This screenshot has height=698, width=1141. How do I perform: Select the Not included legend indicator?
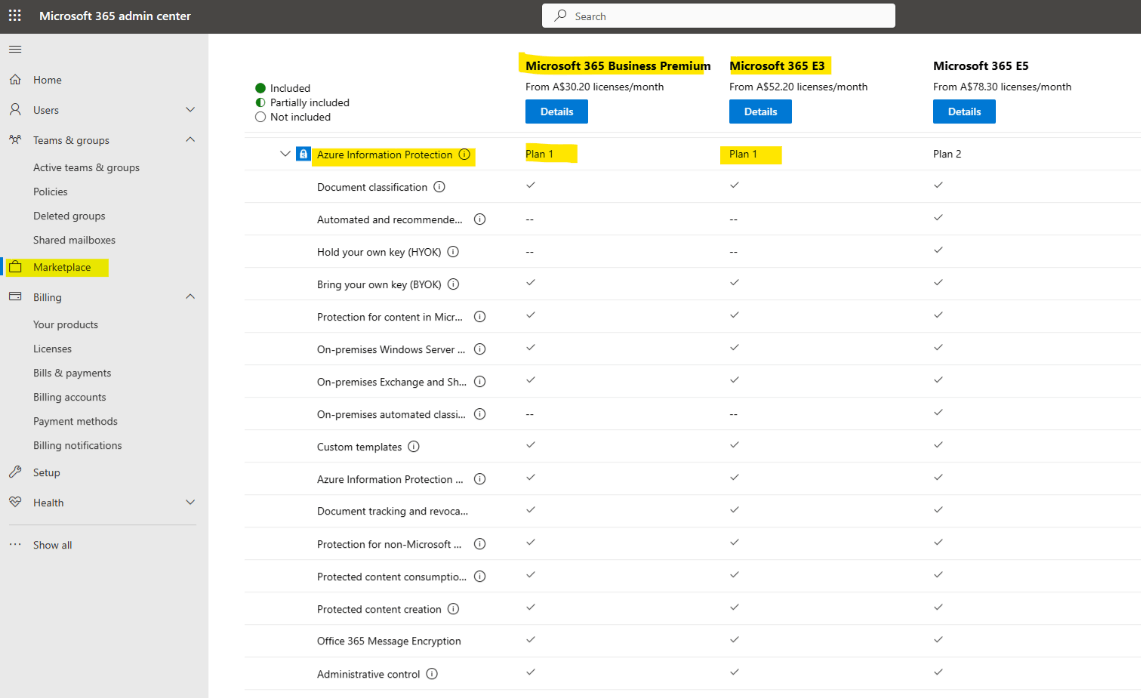(261, 116)
